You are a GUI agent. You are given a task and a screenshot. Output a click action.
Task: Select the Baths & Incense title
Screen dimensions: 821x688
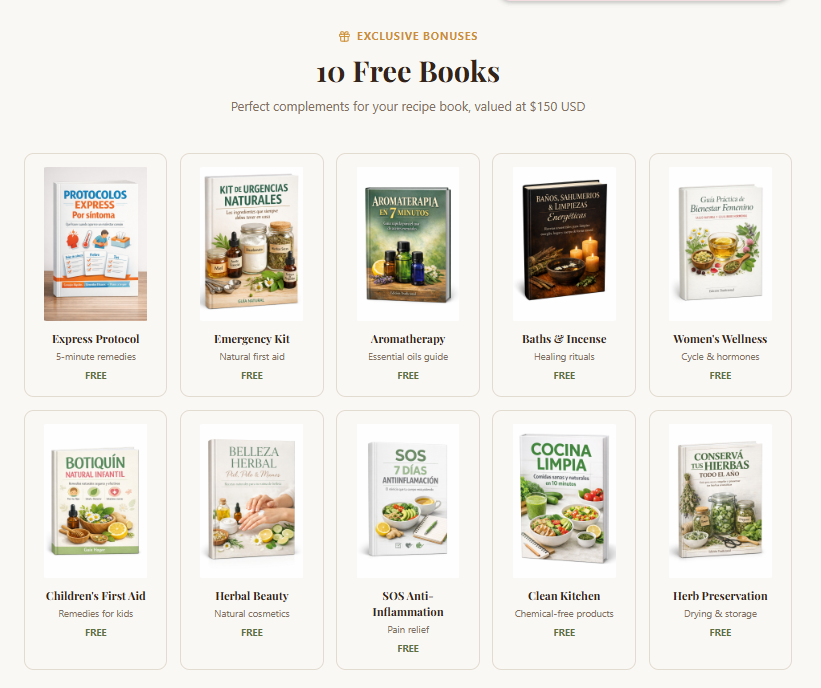pos(564,339)
